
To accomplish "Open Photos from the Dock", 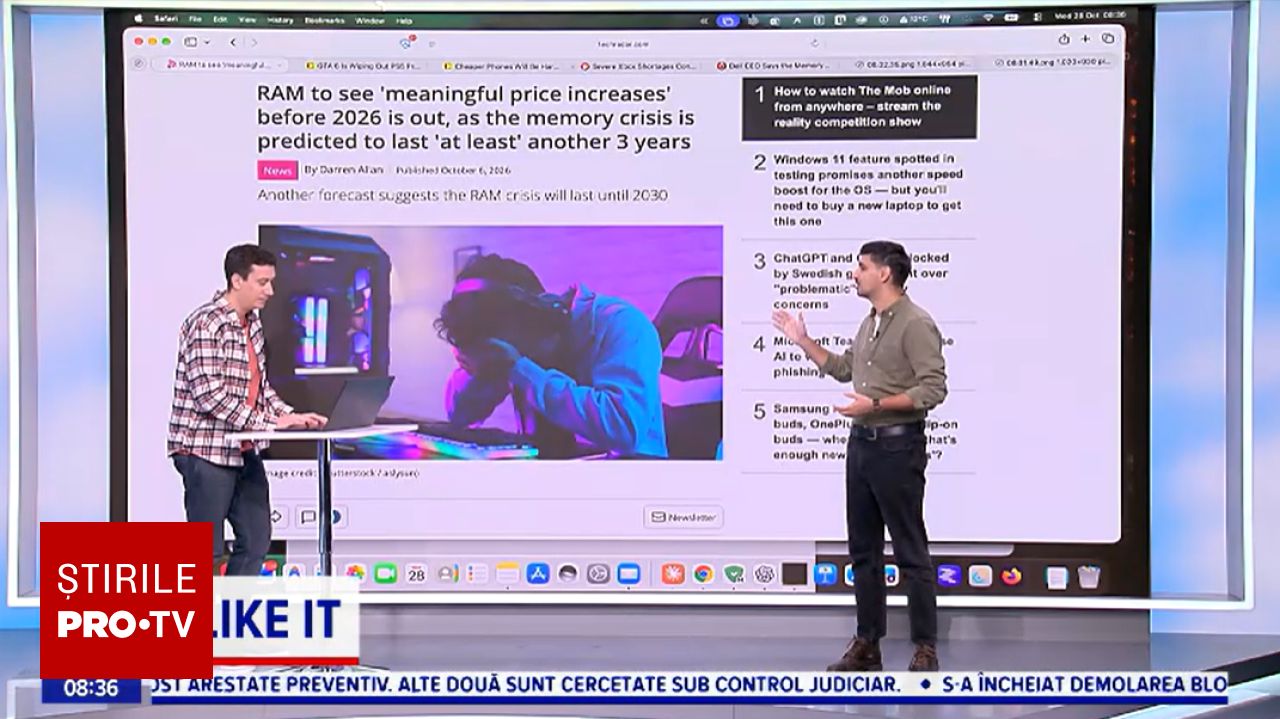I will [x=356, y=573].
